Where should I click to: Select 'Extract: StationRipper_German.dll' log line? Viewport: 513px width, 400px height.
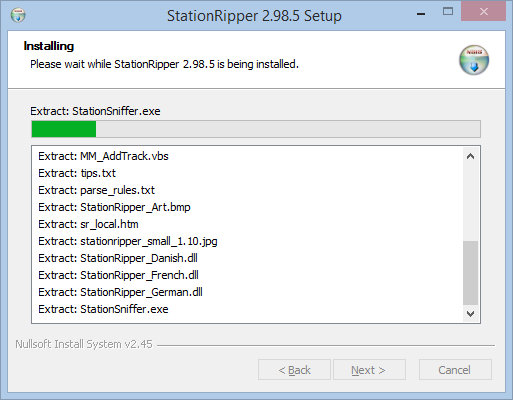pyautogui.click(x=120, y=292)
